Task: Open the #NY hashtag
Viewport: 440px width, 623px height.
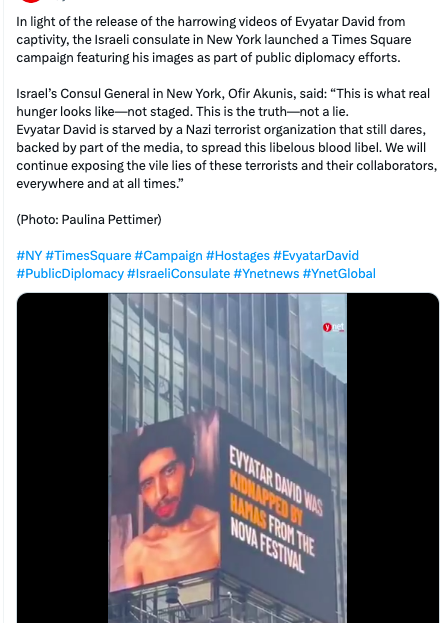Action: tap(29, 255)
